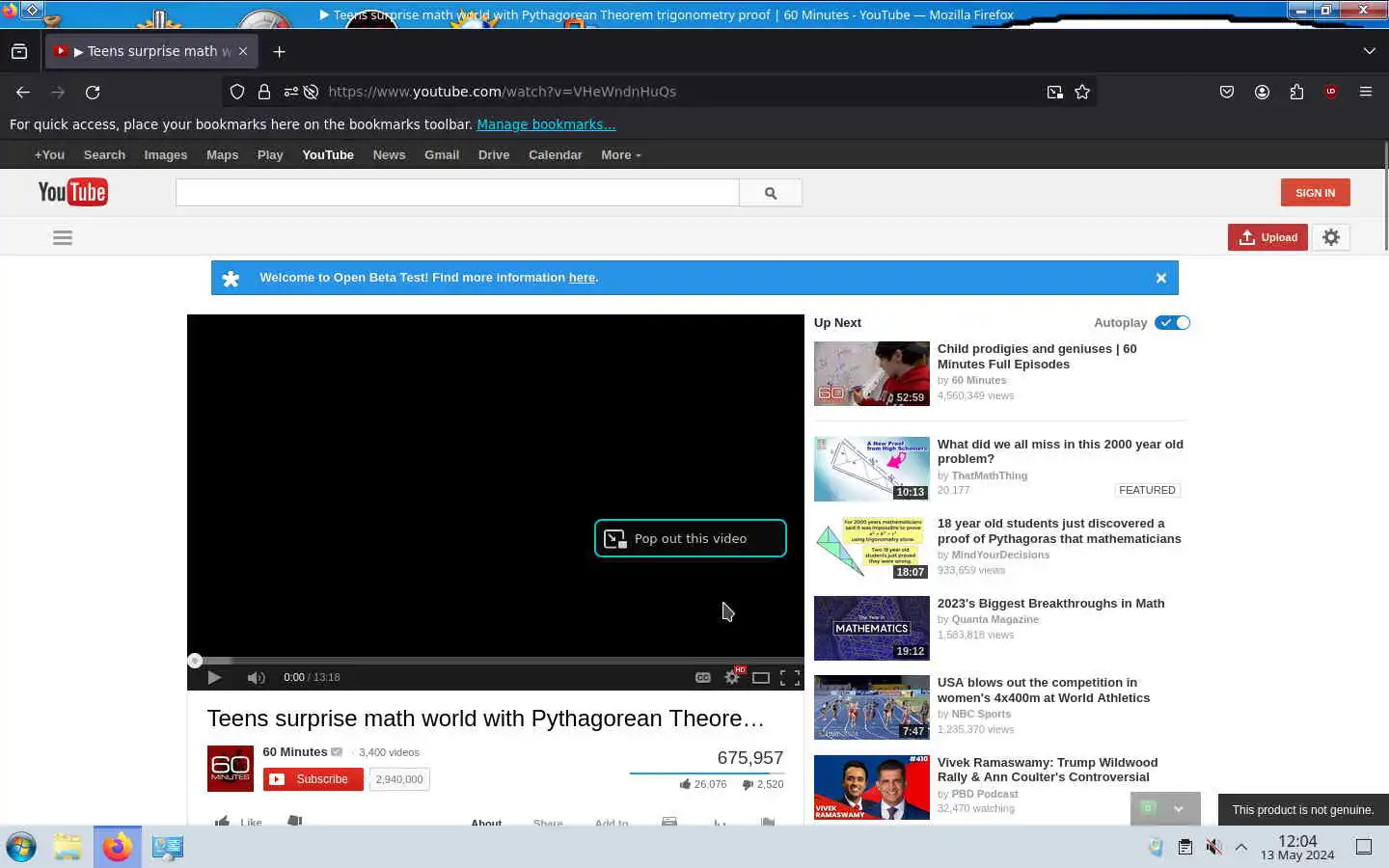Screen dimensions: 1389x868
Task: Click the Firefox icon on the taskbar
Action: (118, 847)
